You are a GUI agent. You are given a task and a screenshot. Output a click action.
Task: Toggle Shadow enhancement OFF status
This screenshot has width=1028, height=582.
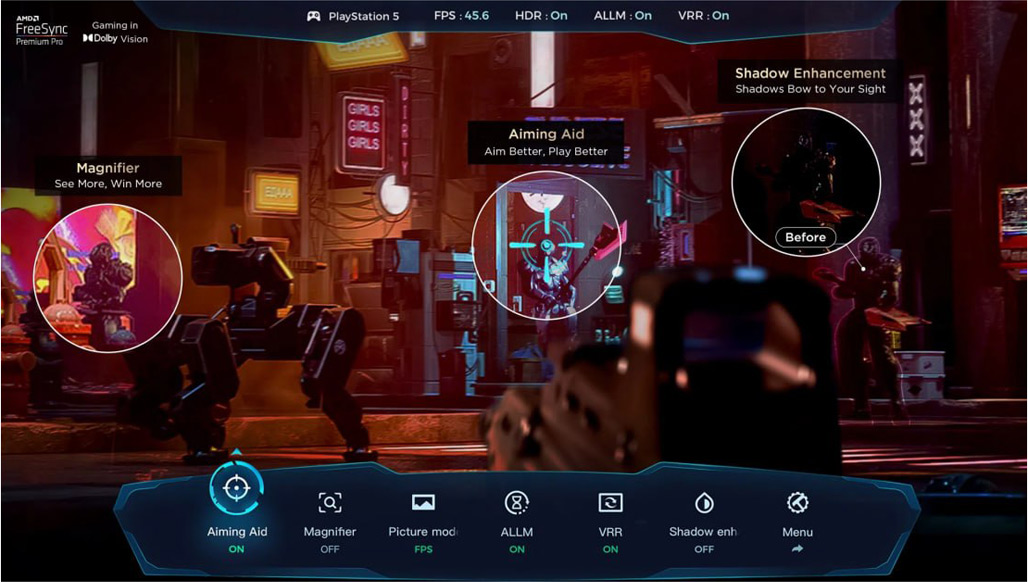(704, 549)
